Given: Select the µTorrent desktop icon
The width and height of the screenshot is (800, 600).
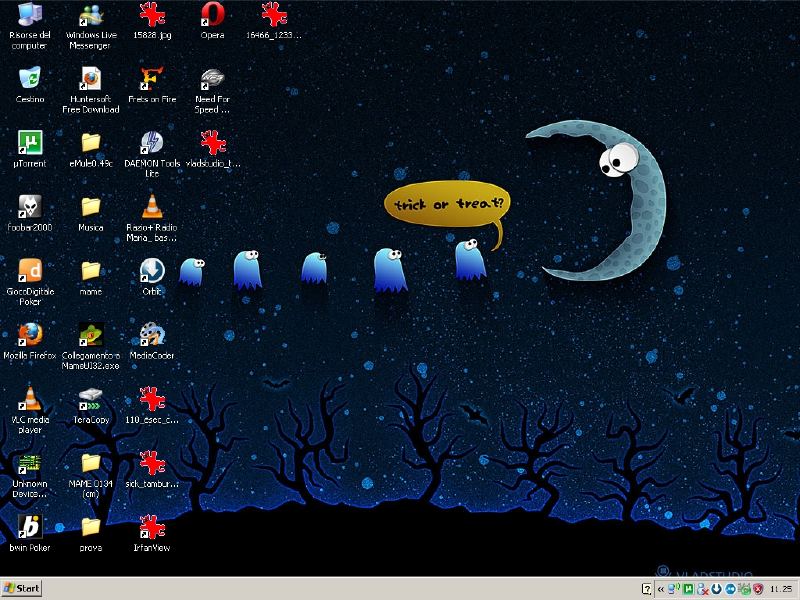Looking at the screenshot, I should 30,143.
